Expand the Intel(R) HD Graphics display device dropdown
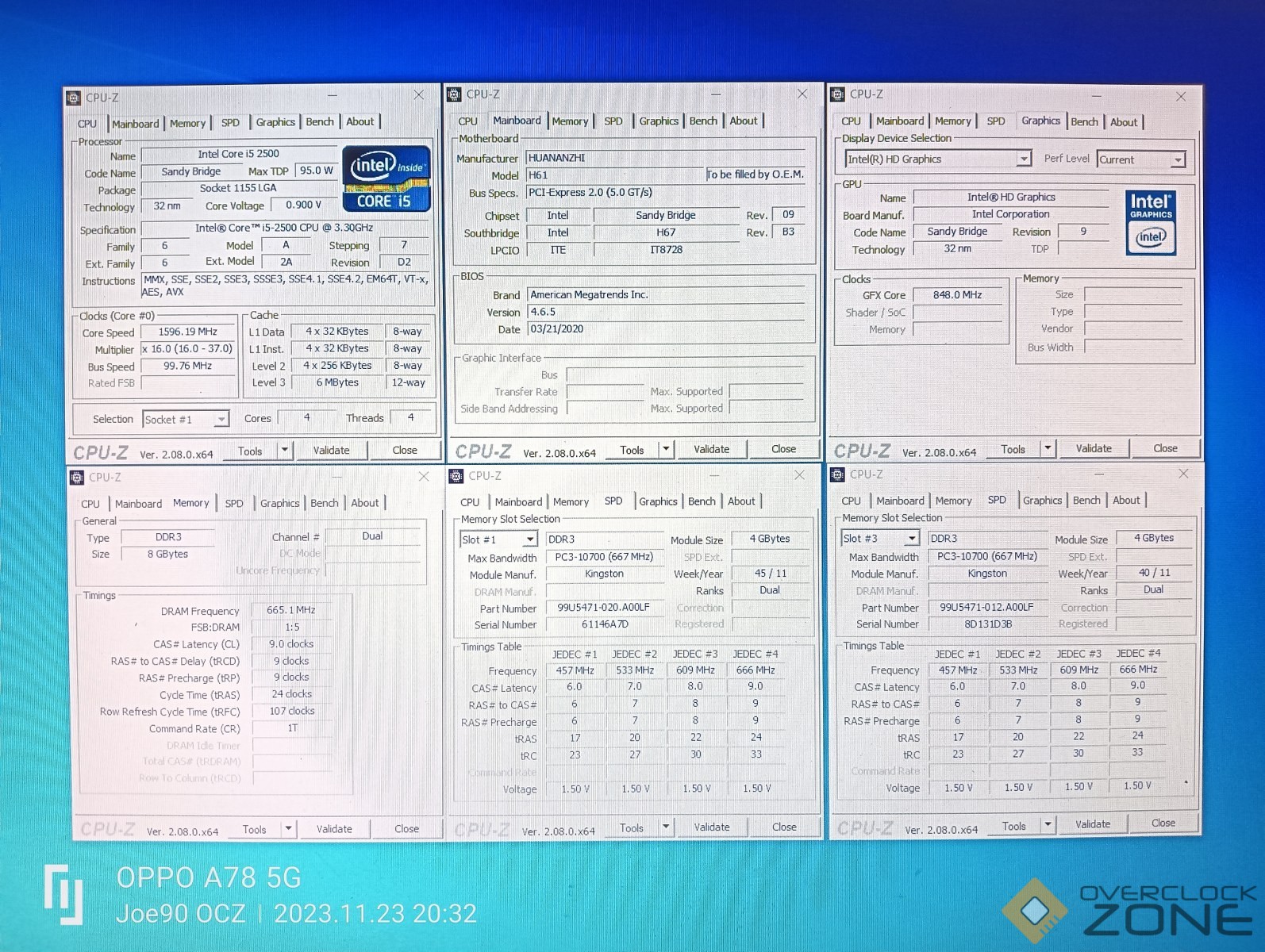 tap(1023, 159)
